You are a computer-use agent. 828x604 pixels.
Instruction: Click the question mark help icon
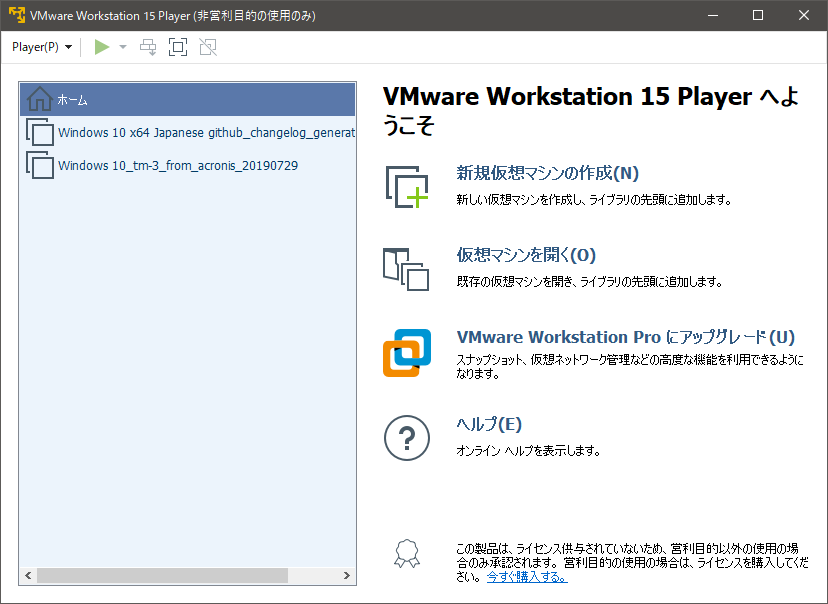(407, 438)
